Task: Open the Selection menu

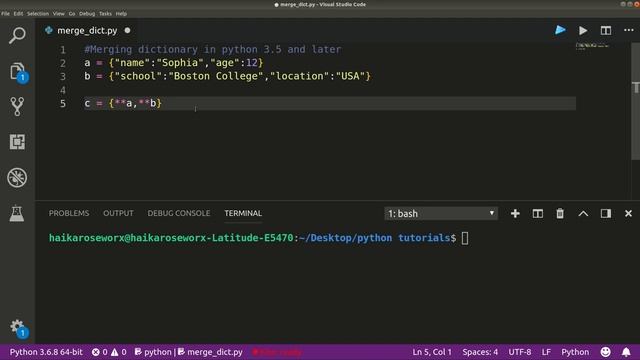Action: click(38, 13)
